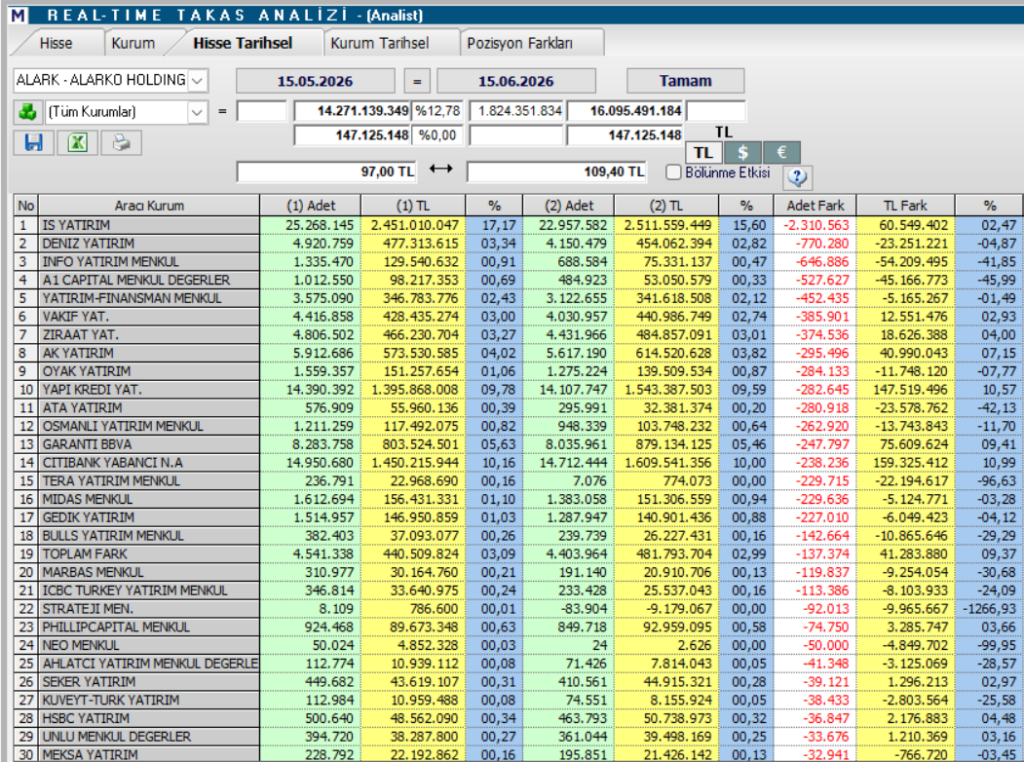The image size is (1024, 762).
Task: Select the GARANTI BBVA row
Action: 519,445
